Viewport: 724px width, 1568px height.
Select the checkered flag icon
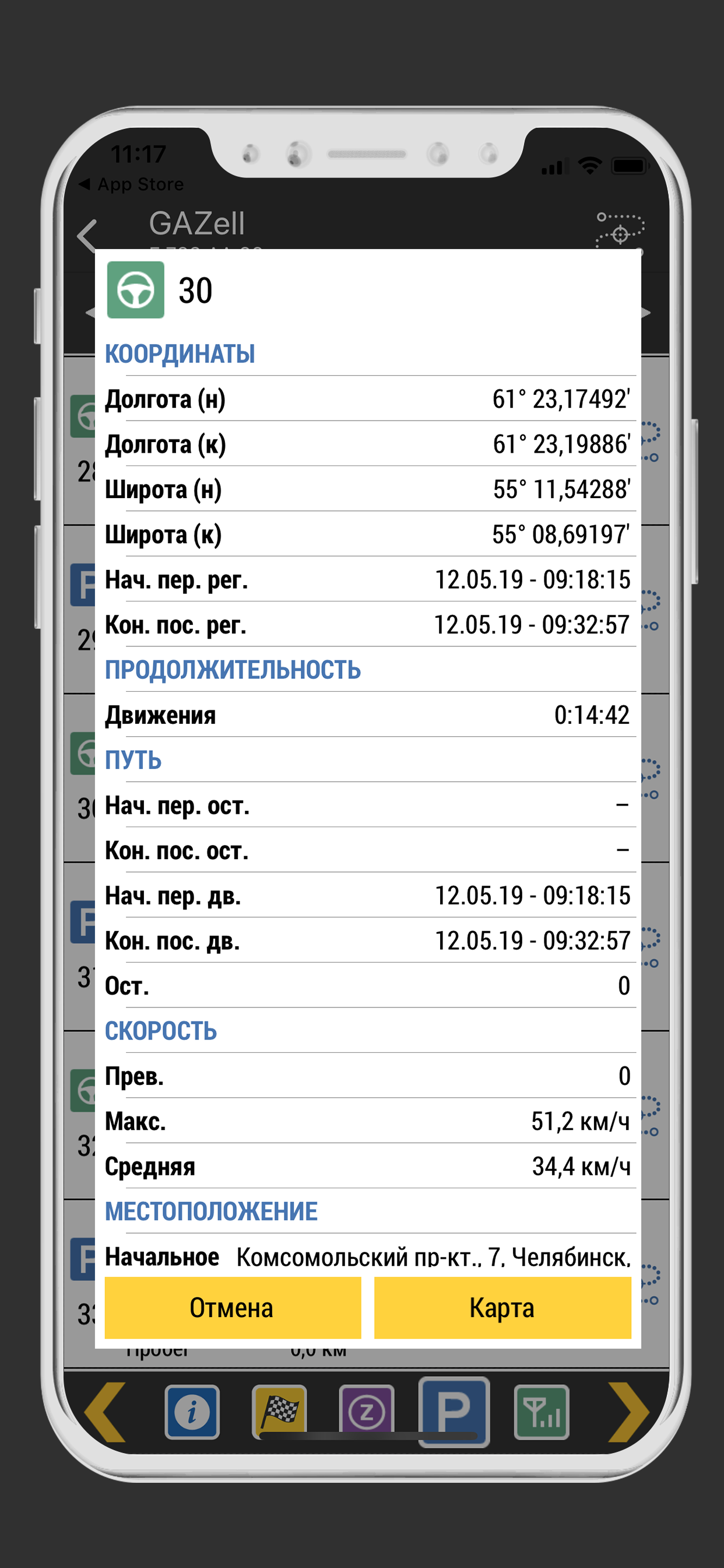point(279,1412)
